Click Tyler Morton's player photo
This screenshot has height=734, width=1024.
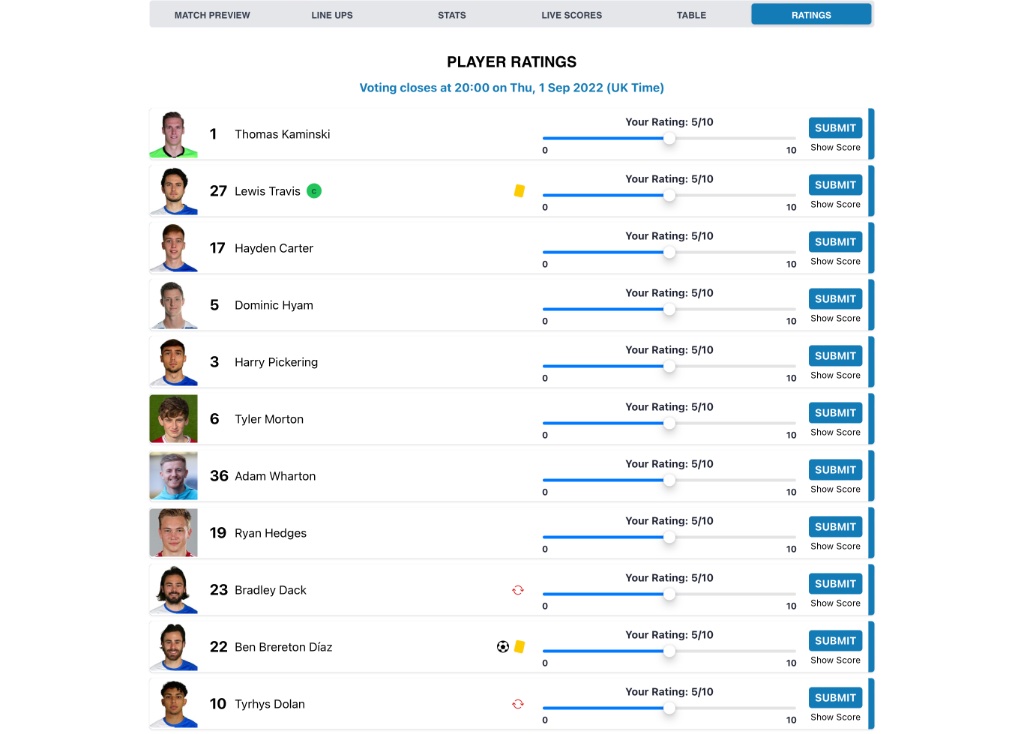tap(174, 419)
